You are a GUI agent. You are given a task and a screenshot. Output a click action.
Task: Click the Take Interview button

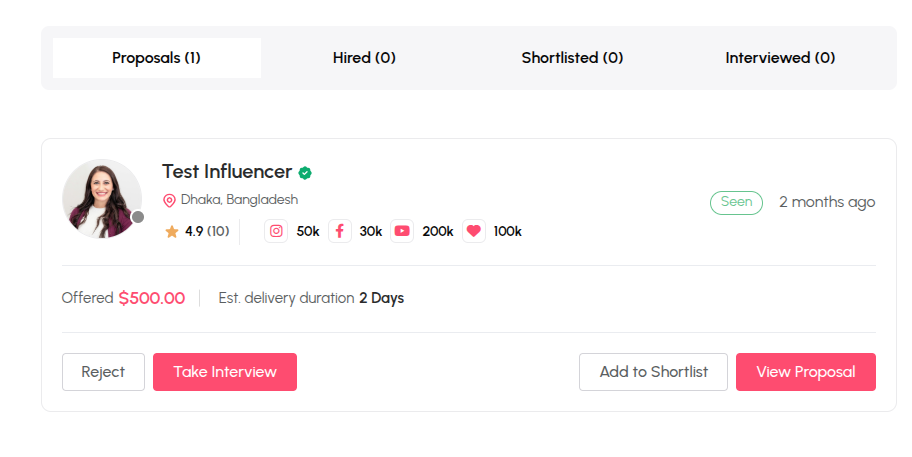click(225, 372)
